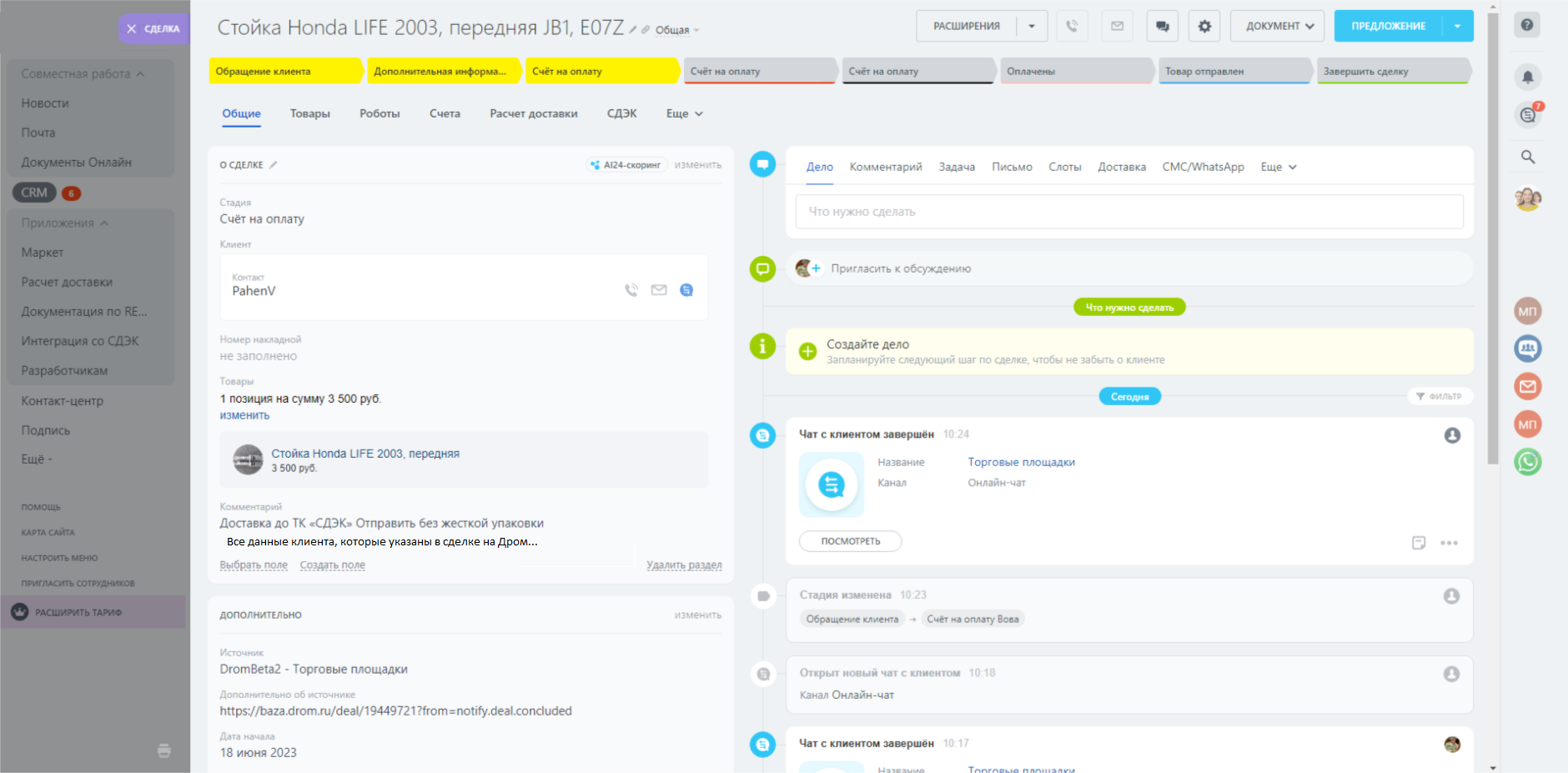Open the WhatsApp icon in right sidebar
This screenshot has height=773, width=1568.
[1527, 462]
